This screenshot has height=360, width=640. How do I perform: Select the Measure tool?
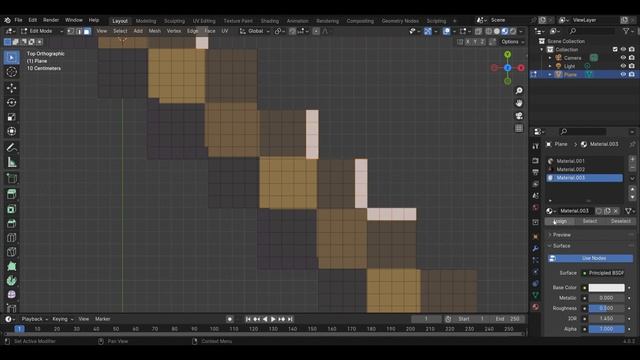[x=11, y=162]
